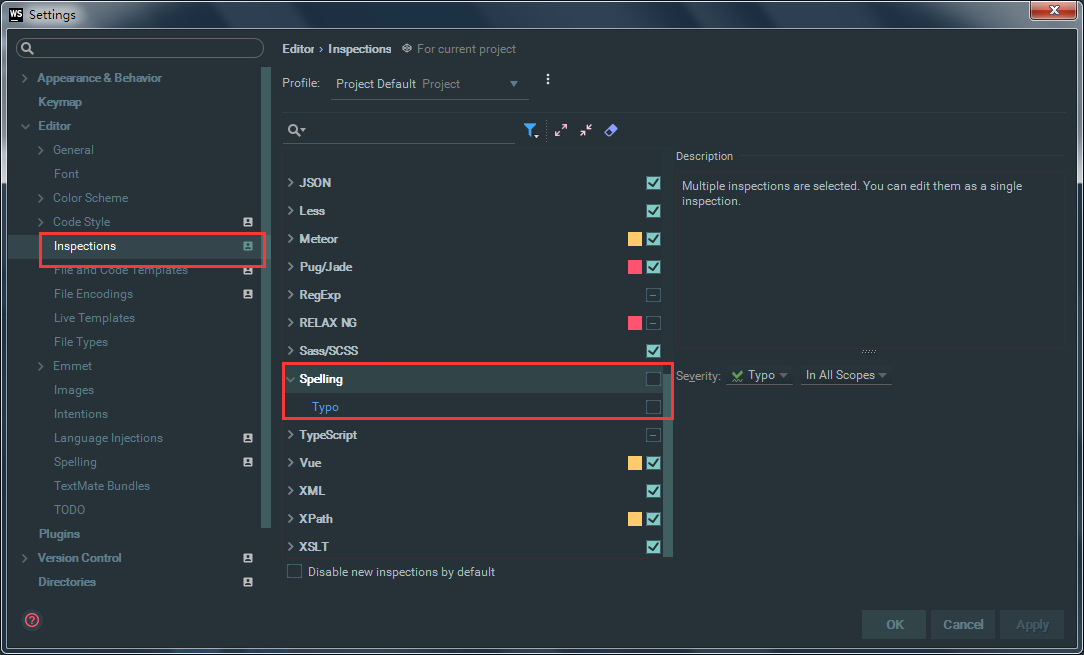Click XPath yellow severity swatch
This screenshot has width=1084, height=655.
pos(635,519)
